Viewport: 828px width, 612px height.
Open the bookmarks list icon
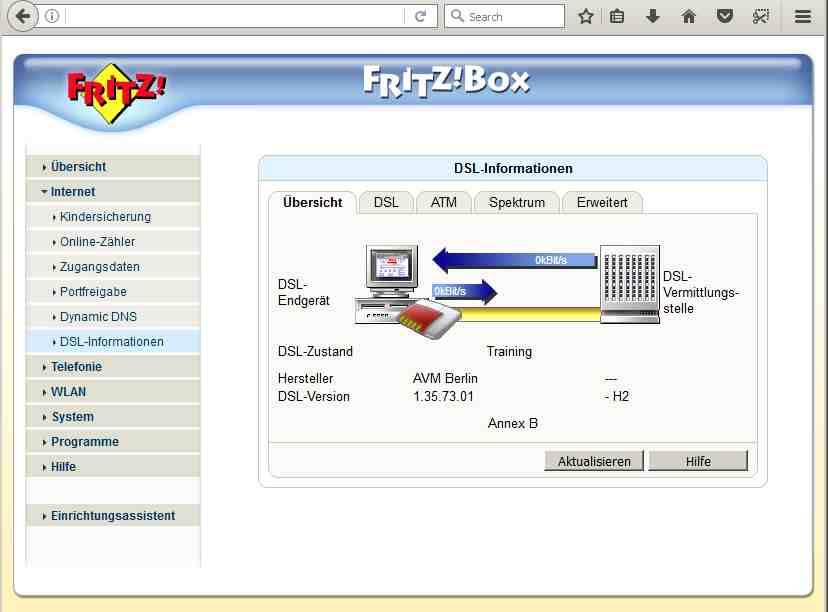(617, 16)
